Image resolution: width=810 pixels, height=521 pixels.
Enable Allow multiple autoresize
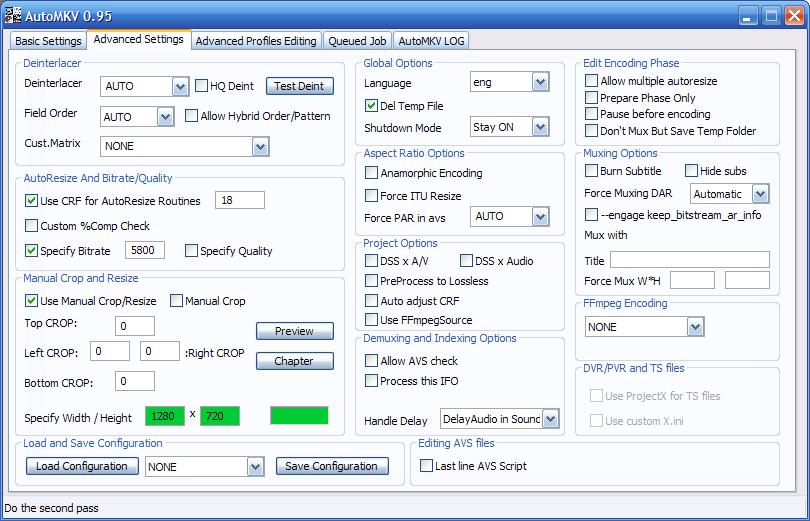point(591,81)
